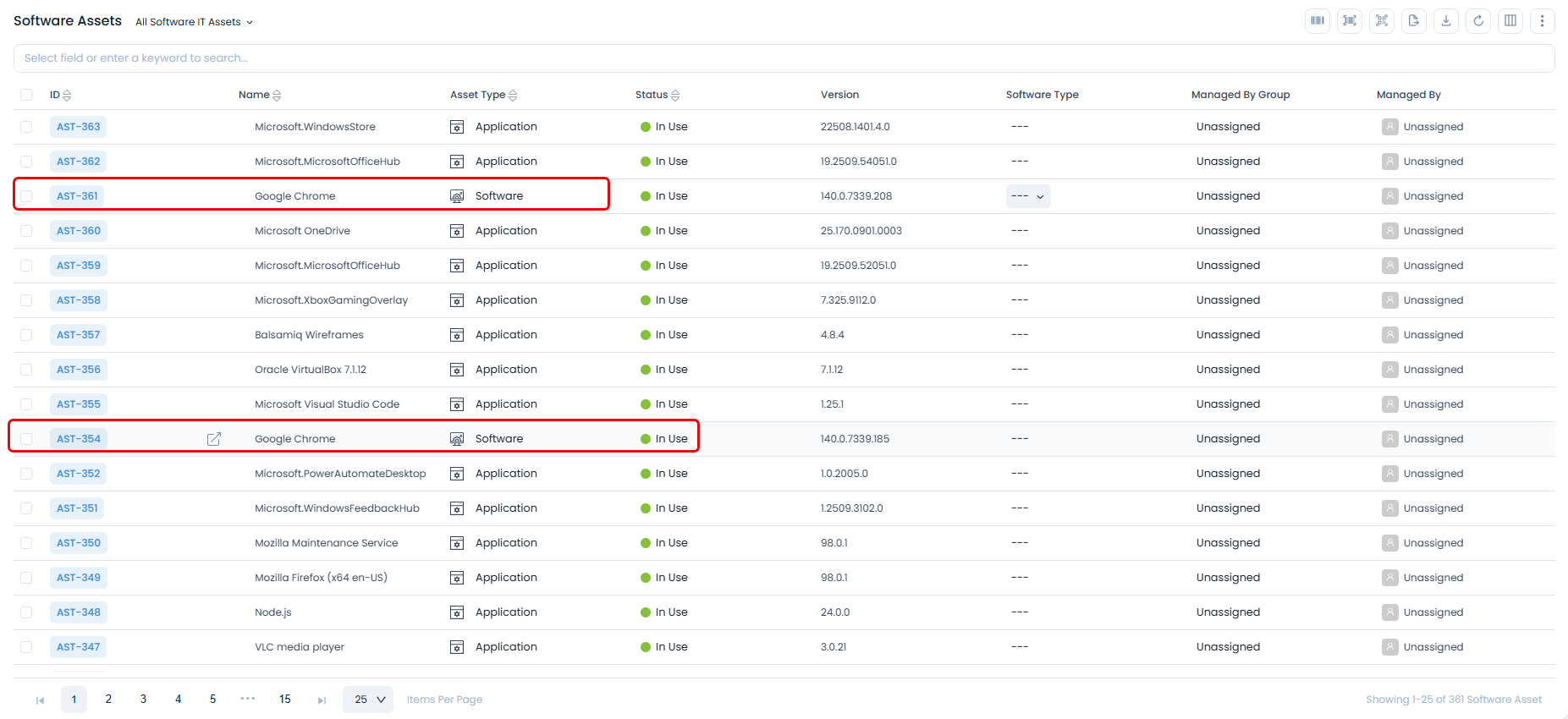This screenshot has width=1568, height=719.
Task: Open the AST-348 Node.js asset ID link
Action: [79, 612]
